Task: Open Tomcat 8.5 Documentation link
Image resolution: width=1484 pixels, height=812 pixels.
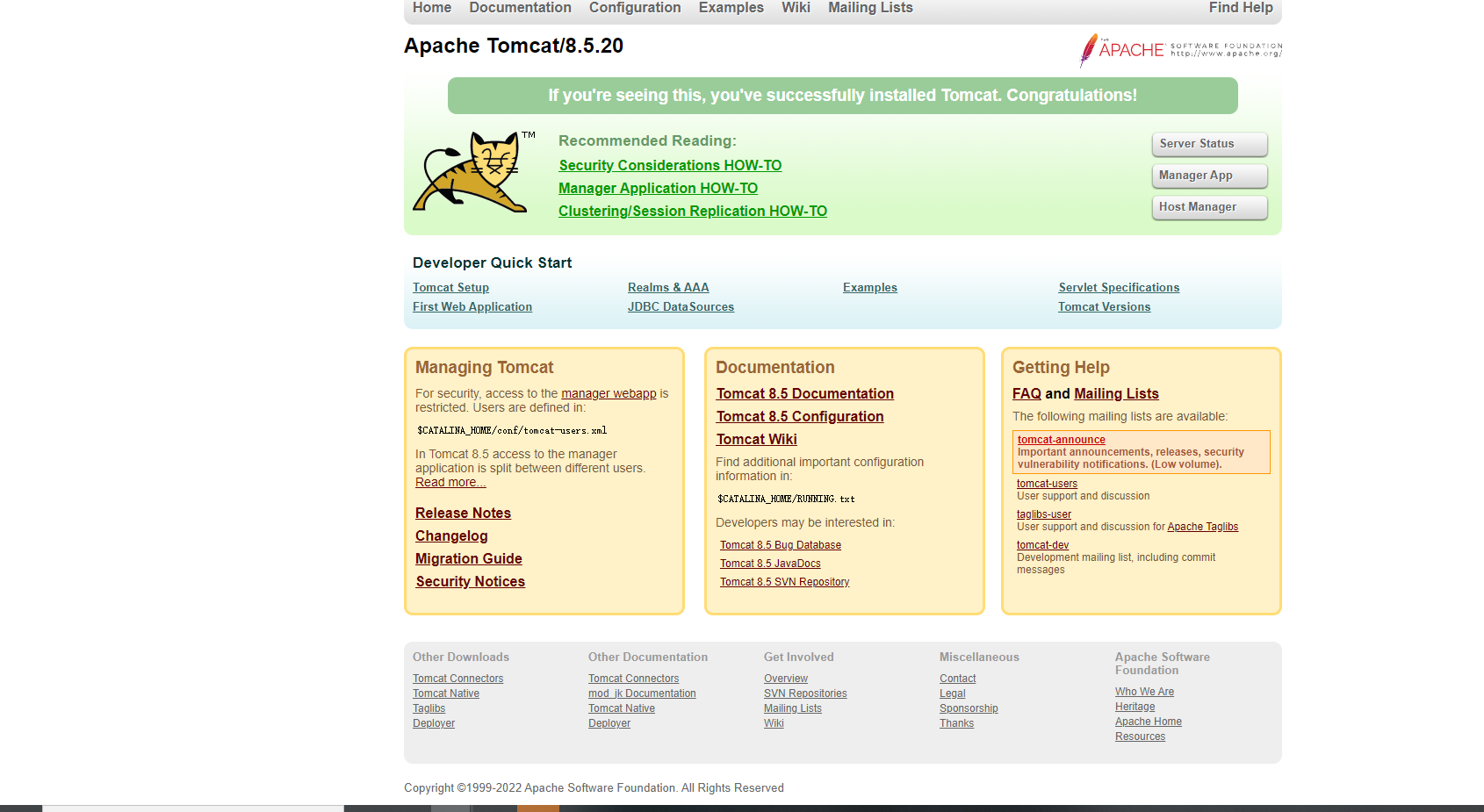Action: tap(805, 393)
